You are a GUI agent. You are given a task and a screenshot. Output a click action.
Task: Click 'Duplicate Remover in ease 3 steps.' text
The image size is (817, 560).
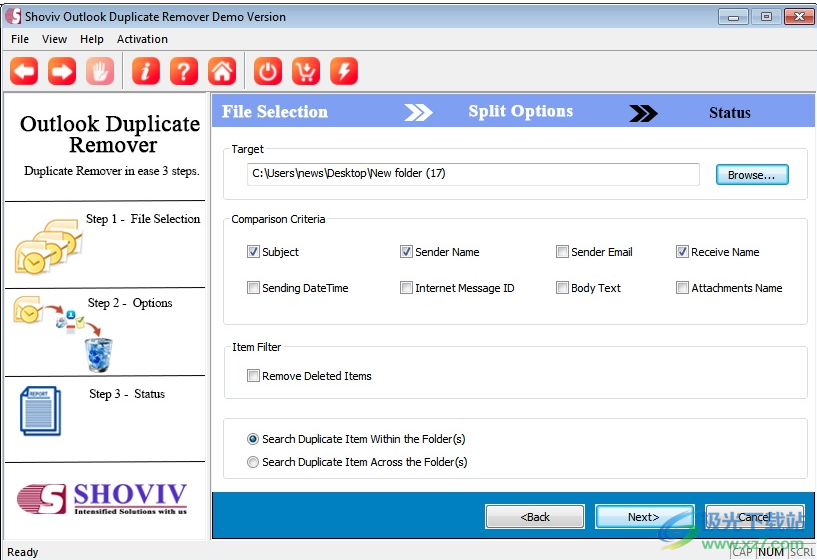112,171
